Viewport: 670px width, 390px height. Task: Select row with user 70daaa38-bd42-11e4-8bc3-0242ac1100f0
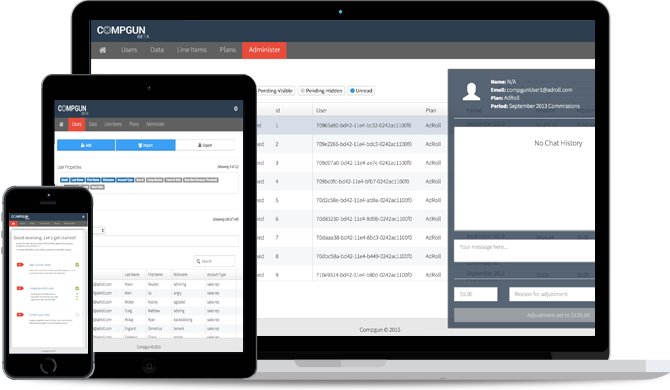coord(352,238)
